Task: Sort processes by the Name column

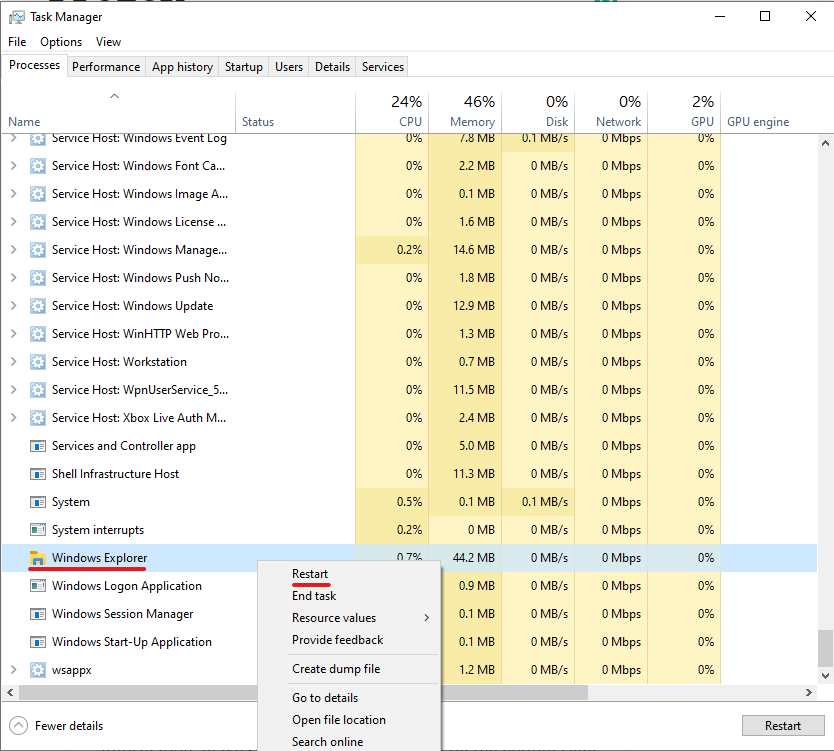Action: [119, 112]
